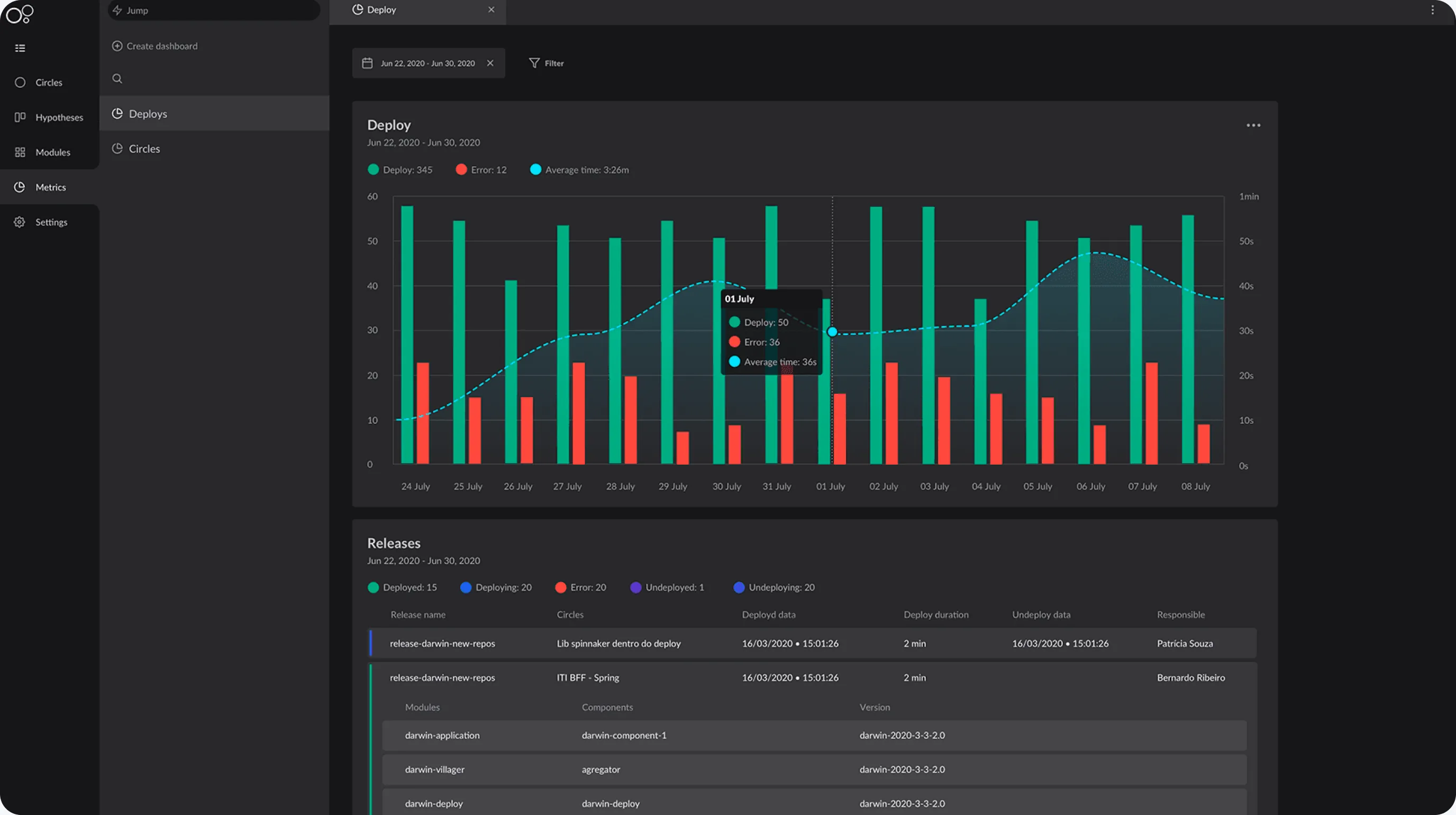Click the Filter button
Image resolution: width=1456 pixels, height=815 pixels.
[546, 64]
